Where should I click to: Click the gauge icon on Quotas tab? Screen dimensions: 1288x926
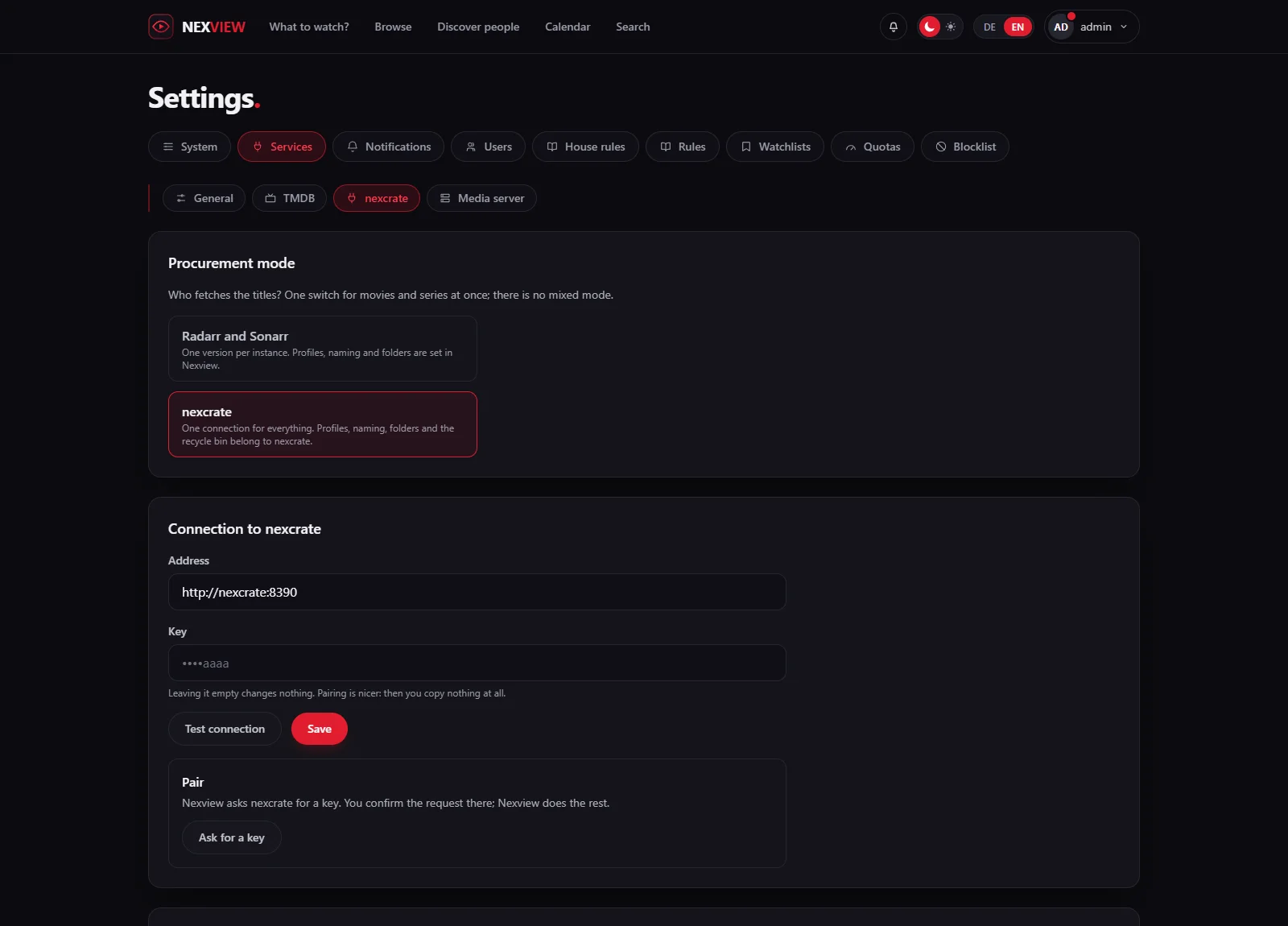click(x=851, y=147)
